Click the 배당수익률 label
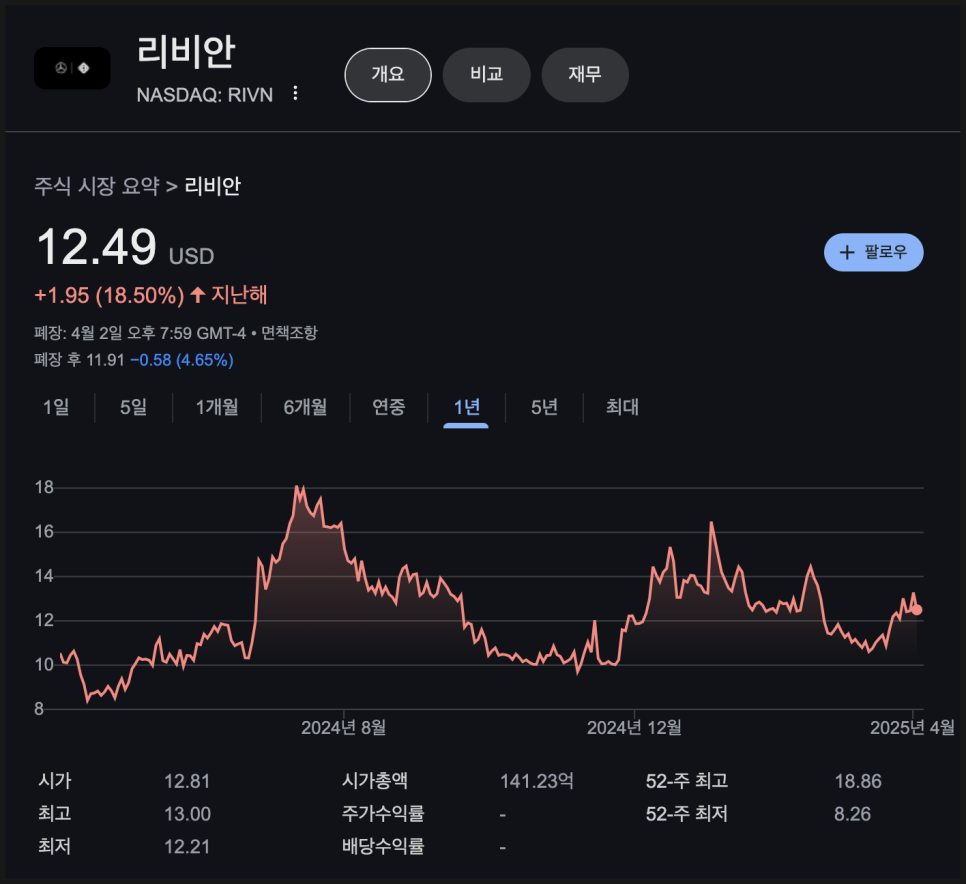The height and width of the screenshot is (884, 966). (x=383, y=846)
